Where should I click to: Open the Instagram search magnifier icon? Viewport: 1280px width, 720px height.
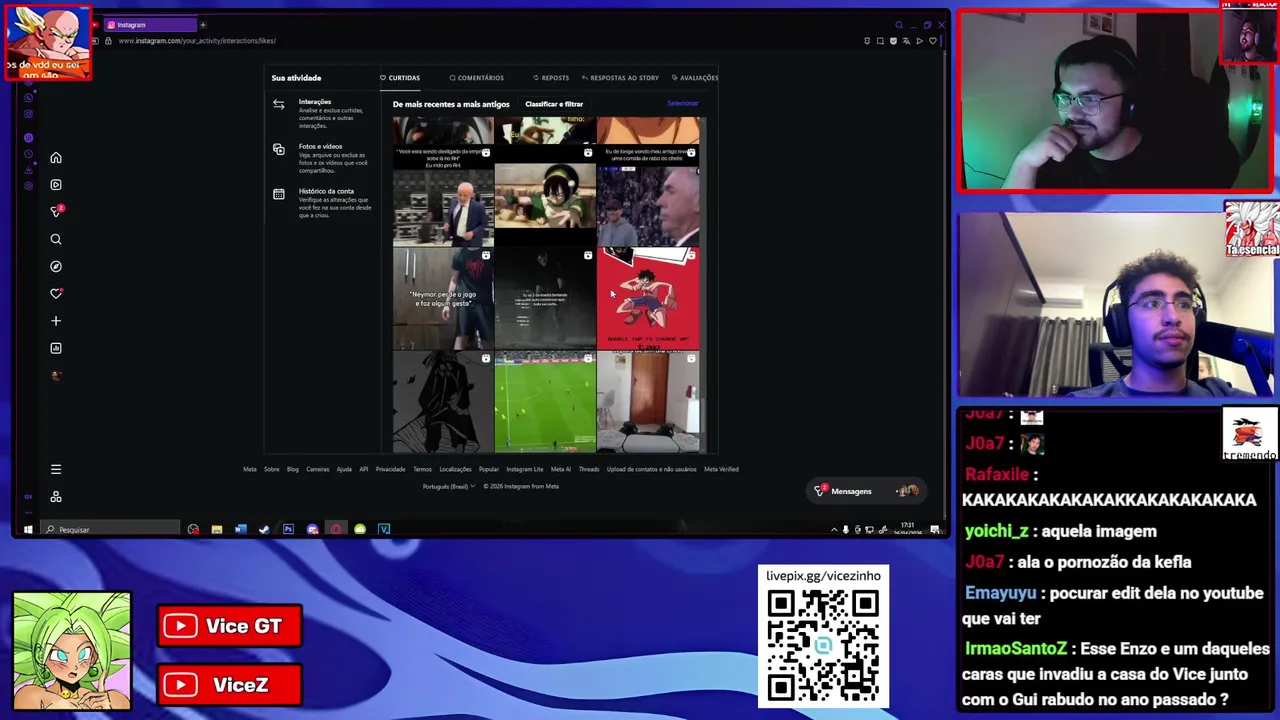point(56,239)
